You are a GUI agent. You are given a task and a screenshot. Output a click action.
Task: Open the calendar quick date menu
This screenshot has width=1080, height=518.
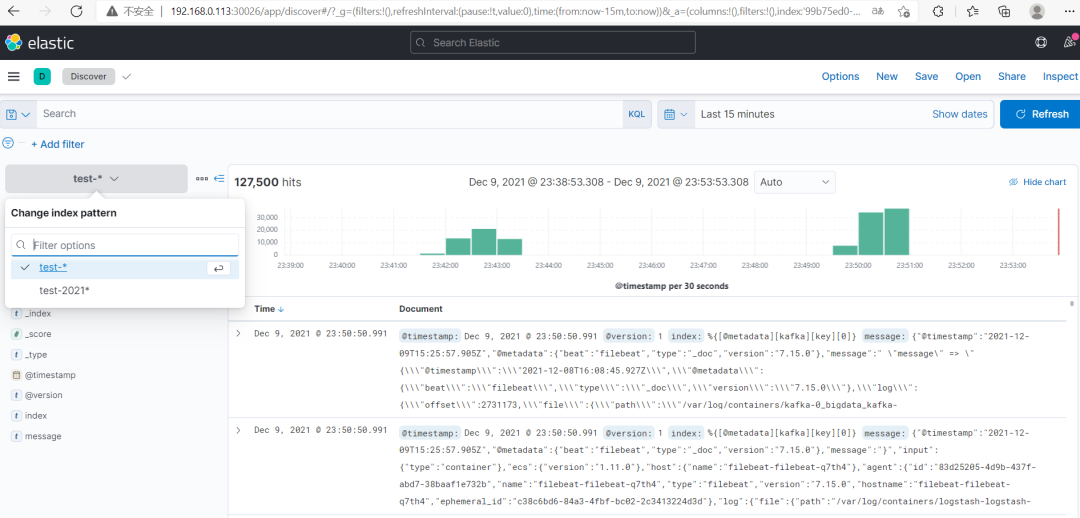676,114
